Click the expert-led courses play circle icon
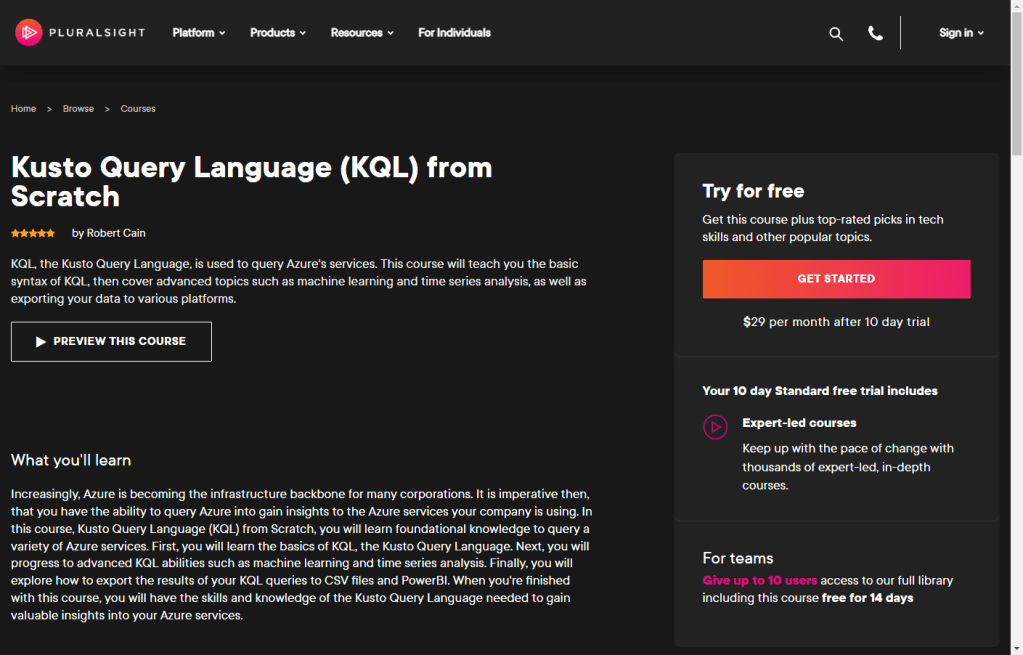Viewport: 1023px width, 655px height. click(714, 427)
